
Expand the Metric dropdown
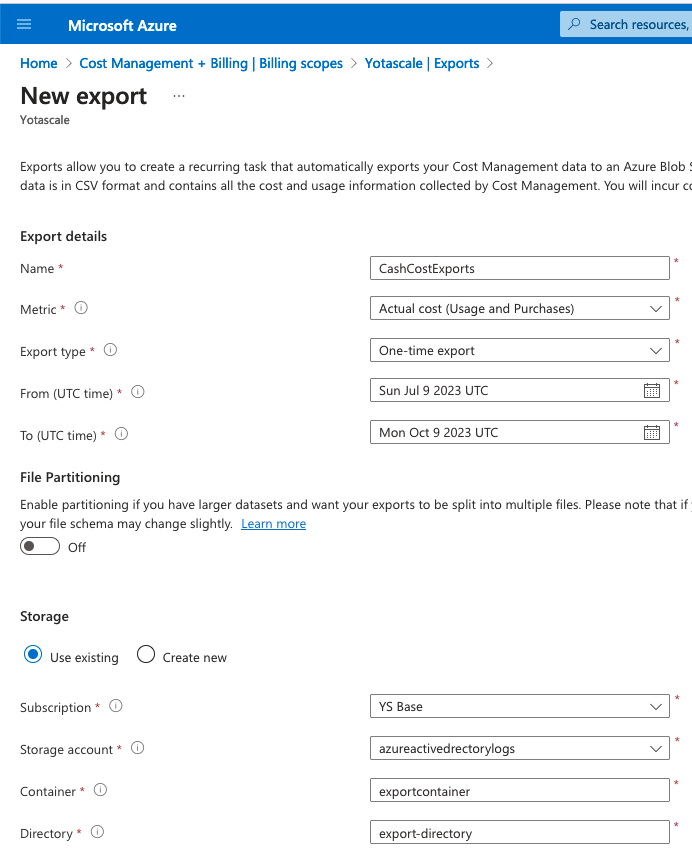click(519, 309)
